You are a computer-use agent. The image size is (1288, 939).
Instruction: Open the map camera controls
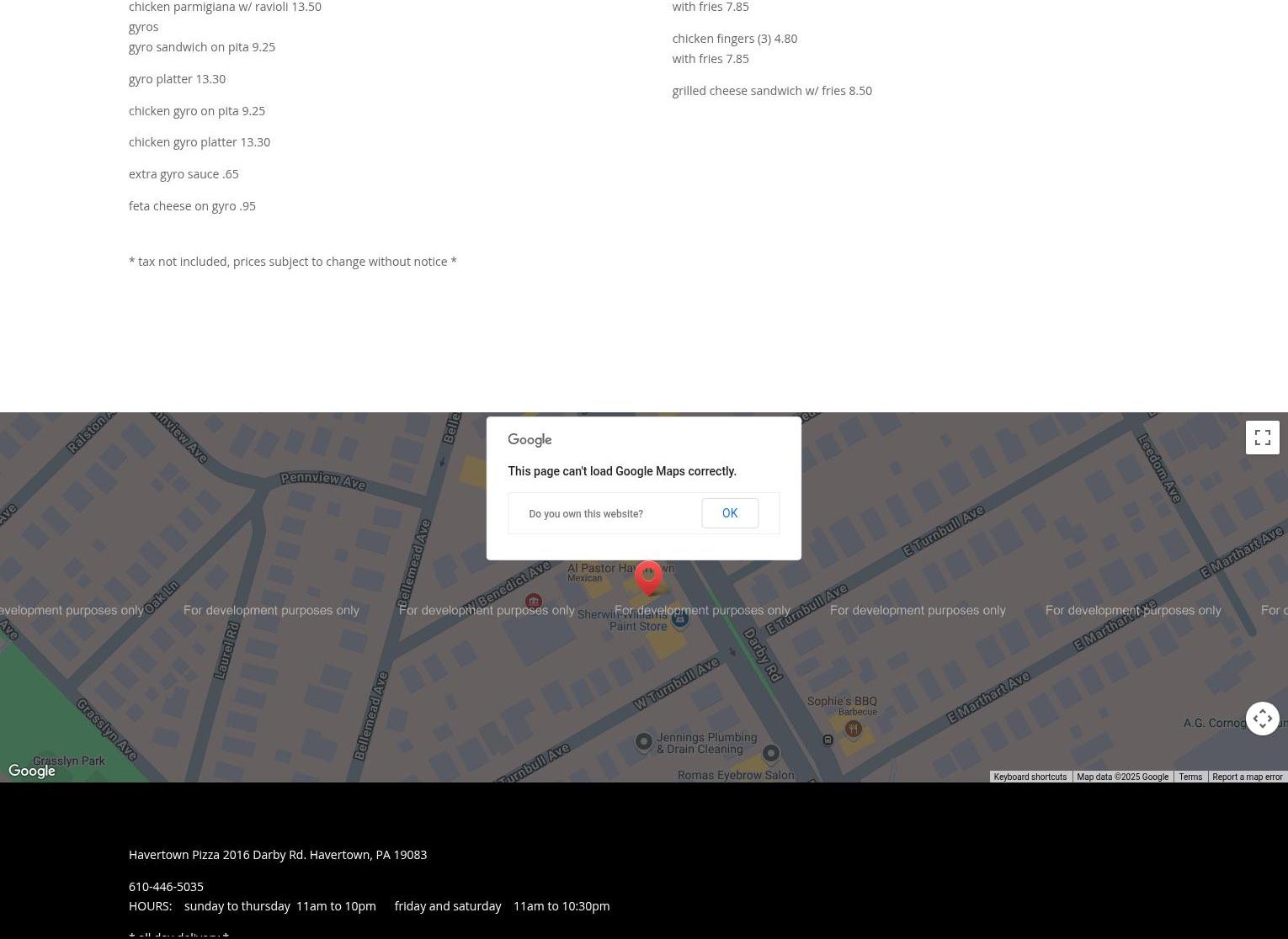point(1262,719)
